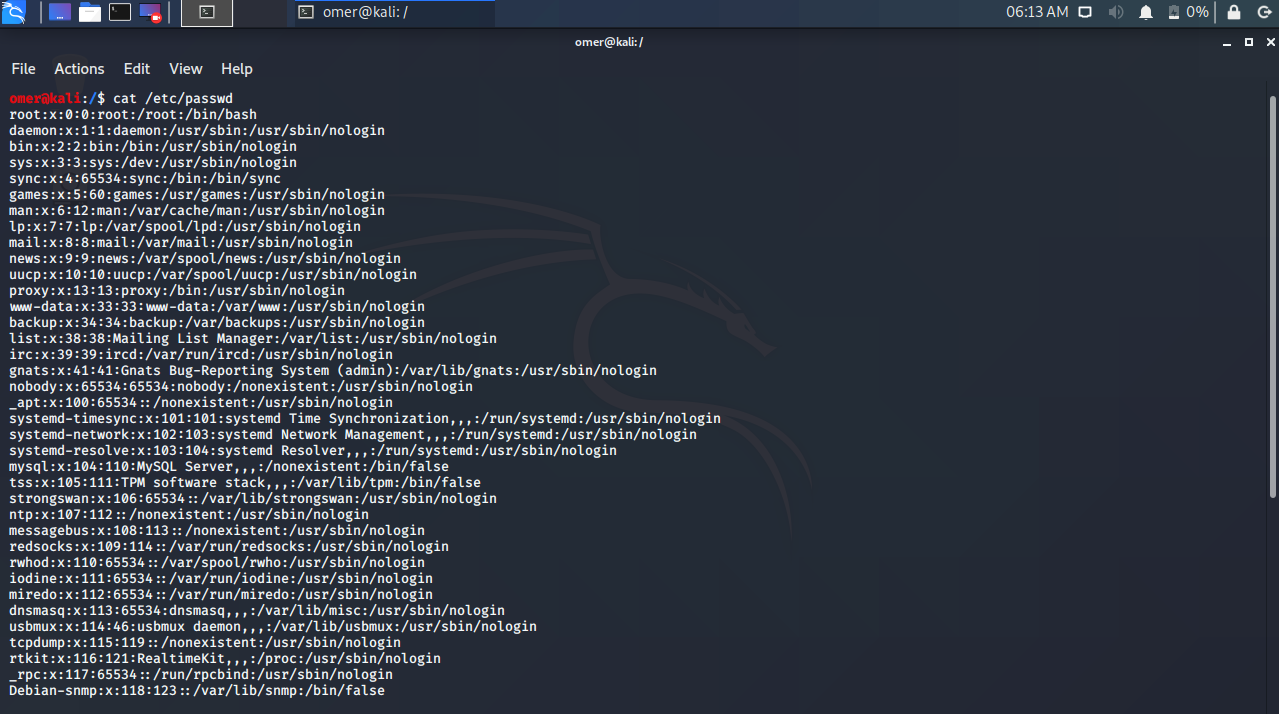
Task: Click the Debian-snmp:x:118:123 line
Action: tap(197, 690)
